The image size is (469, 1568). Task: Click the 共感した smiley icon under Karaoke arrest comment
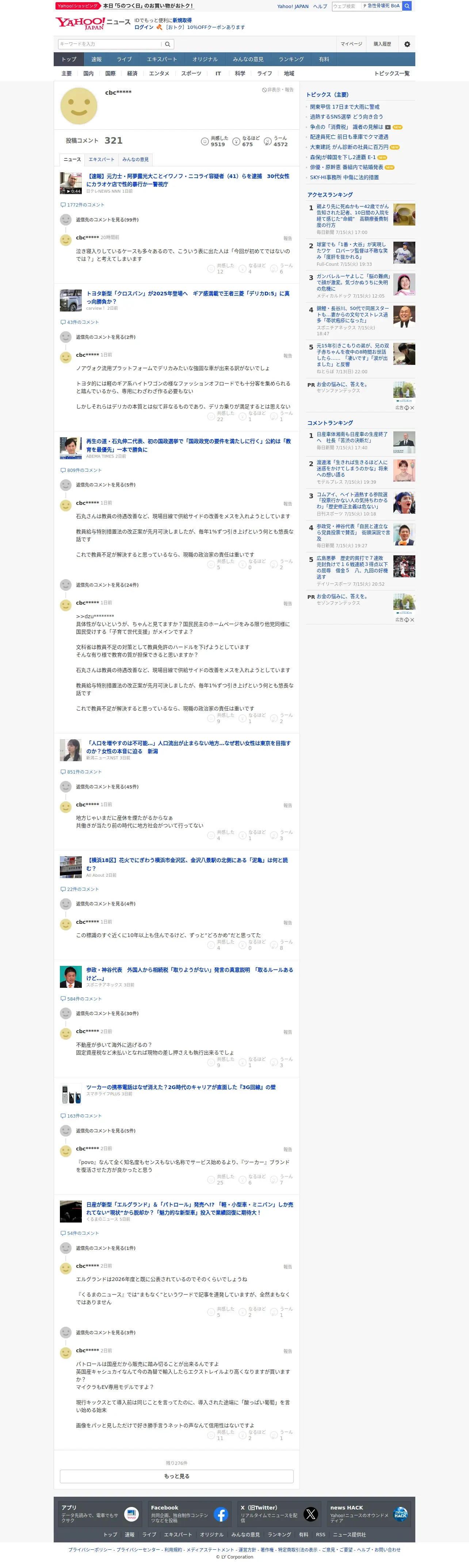click(211, 268)
